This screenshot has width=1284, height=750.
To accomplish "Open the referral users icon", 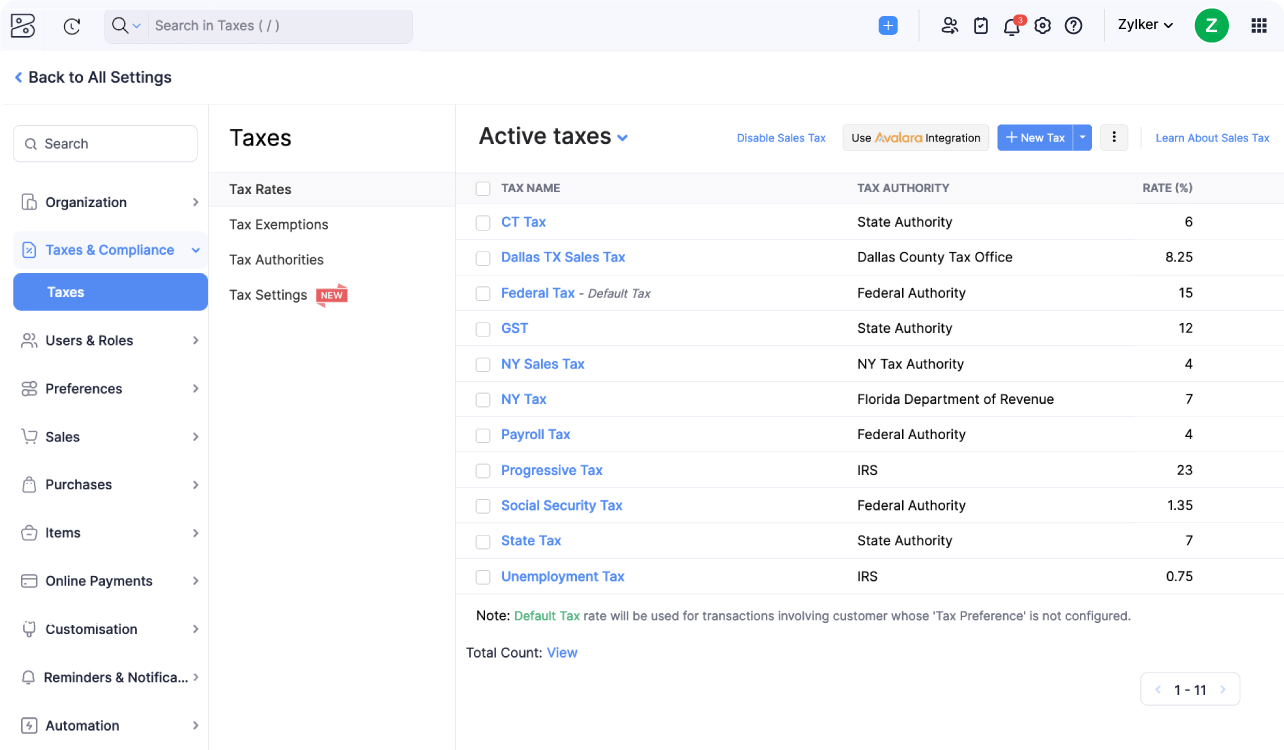I will pyautogui.click(x=950, y=26).
